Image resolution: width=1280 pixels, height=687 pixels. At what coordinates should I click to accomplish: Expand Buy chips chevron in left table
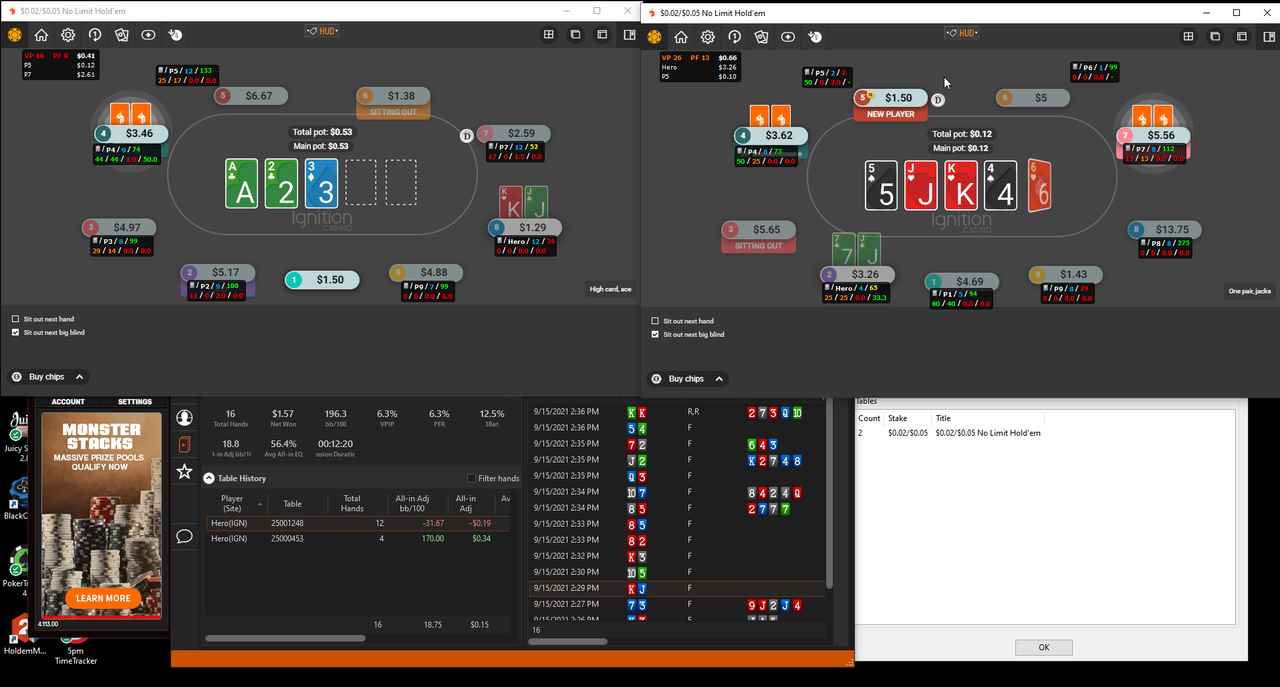(x=80, y=377)
